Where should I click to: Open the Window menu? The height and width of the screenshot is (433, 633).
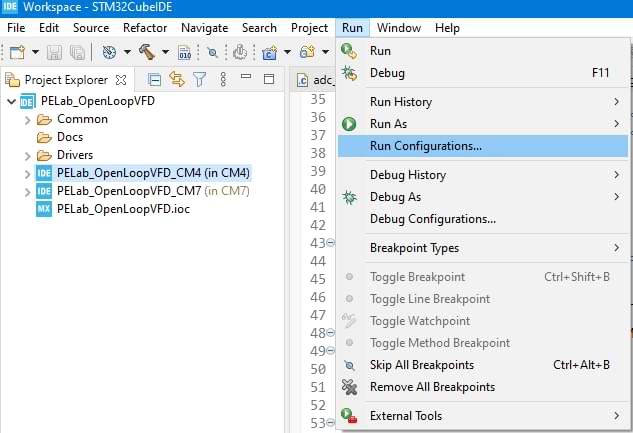point(399,28)
